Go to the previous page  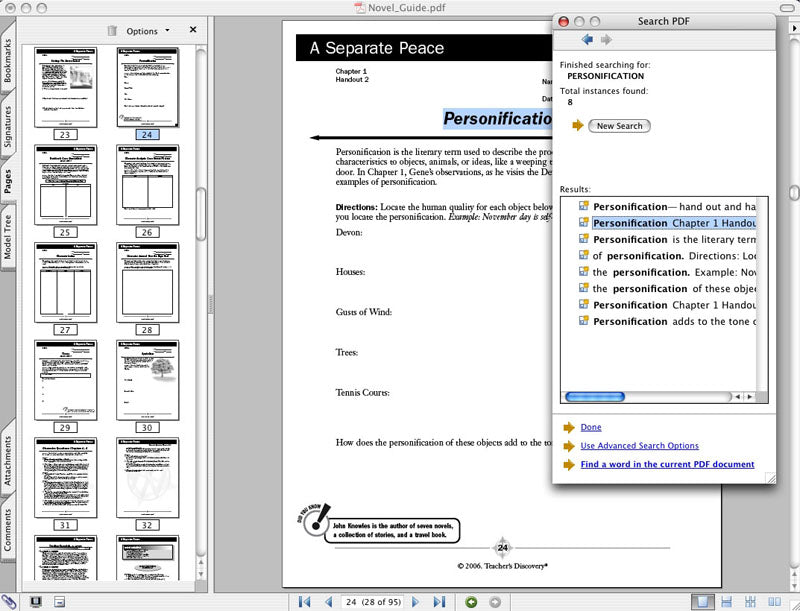click(x=327, y=601)
